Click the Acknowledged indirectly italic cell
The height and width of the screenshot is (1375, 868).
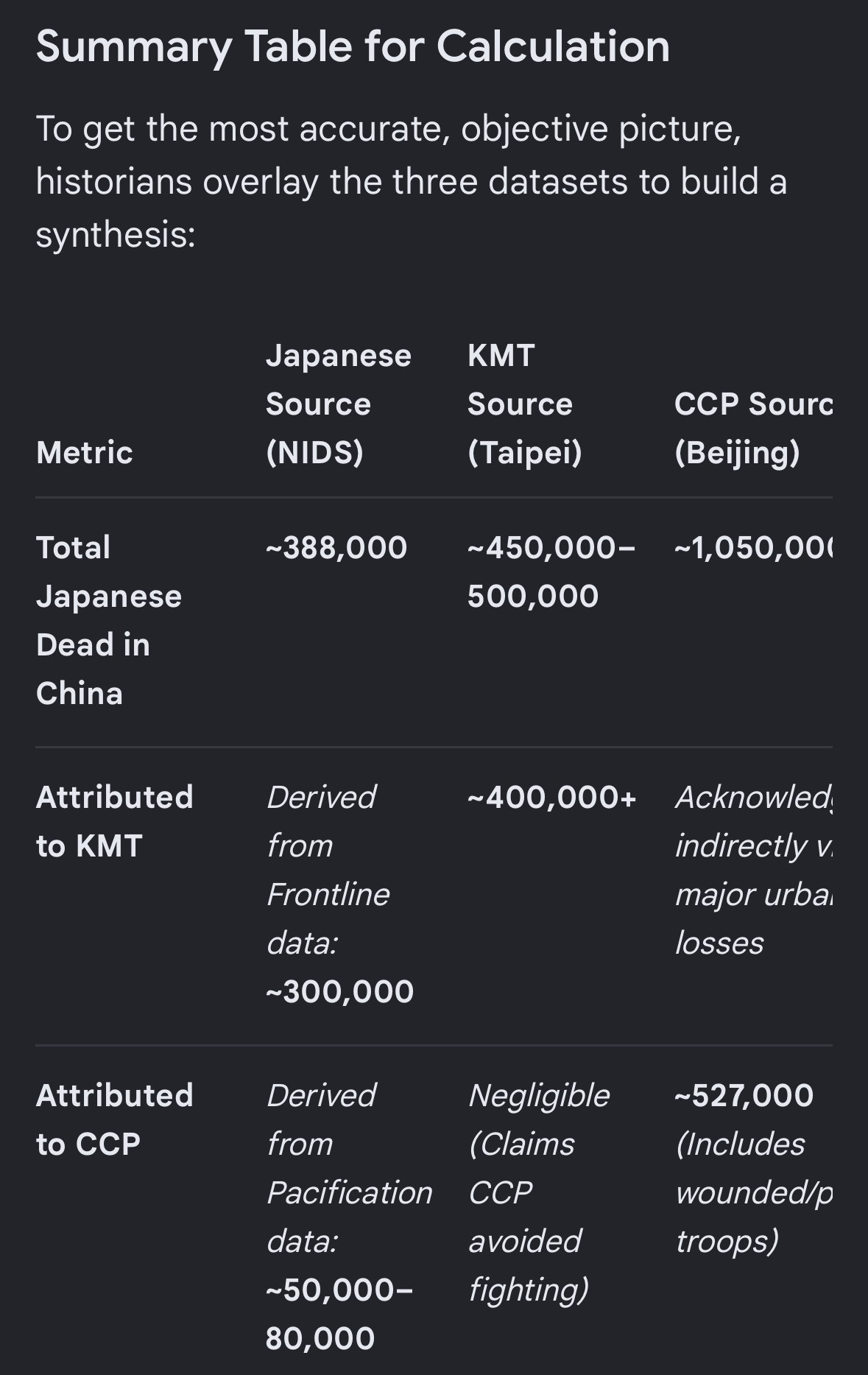[x=753, y=870]
